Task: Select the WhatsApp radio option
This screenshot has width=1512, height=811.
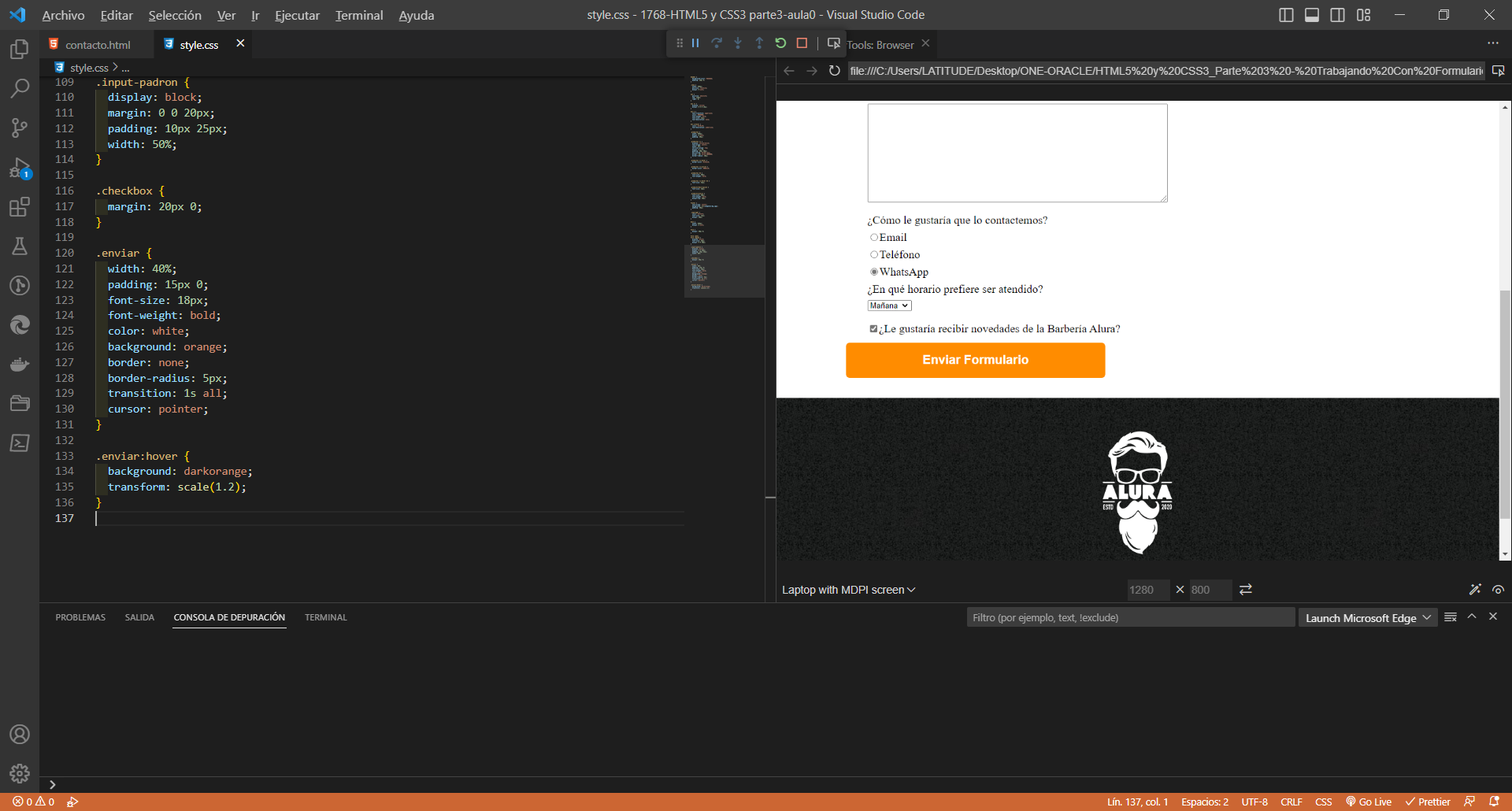Action: (x=874, y=272)
